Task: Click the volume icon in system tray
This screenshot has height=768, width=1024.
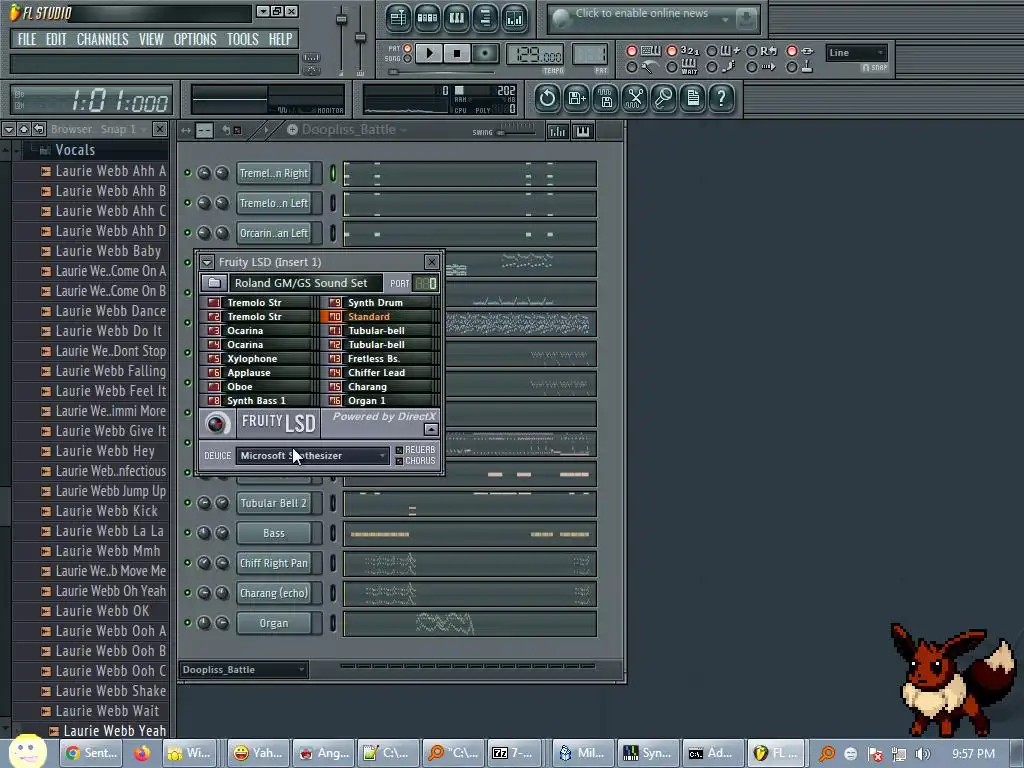Action: pyautogui.click(x=923, y=754)
